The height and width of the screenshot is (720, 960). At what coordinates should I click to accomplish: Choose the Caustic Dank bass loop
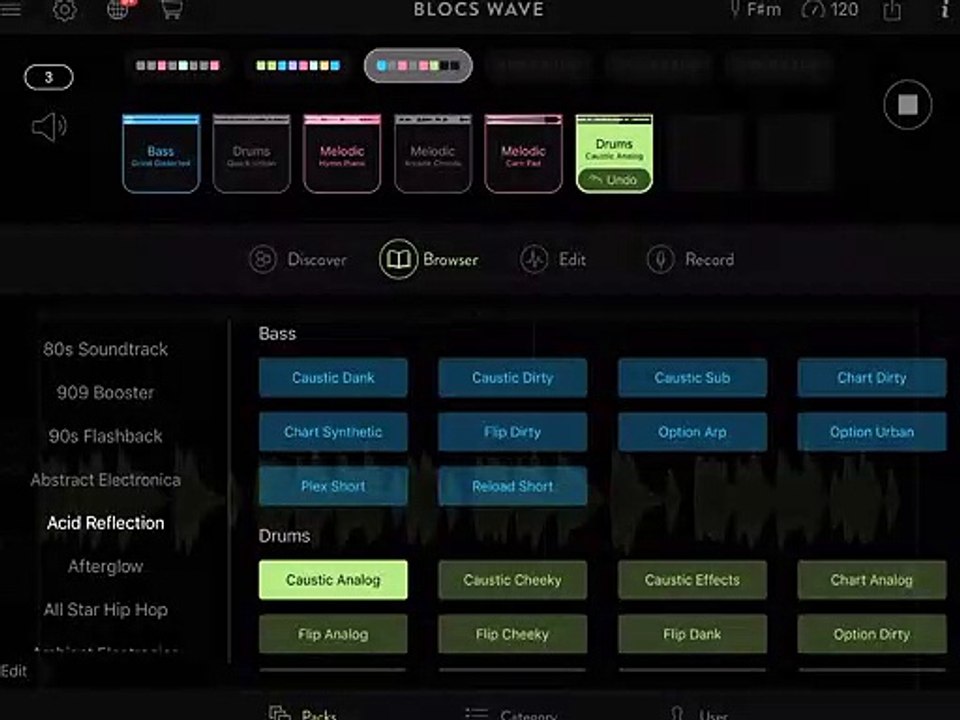click(x=333, y=378)
